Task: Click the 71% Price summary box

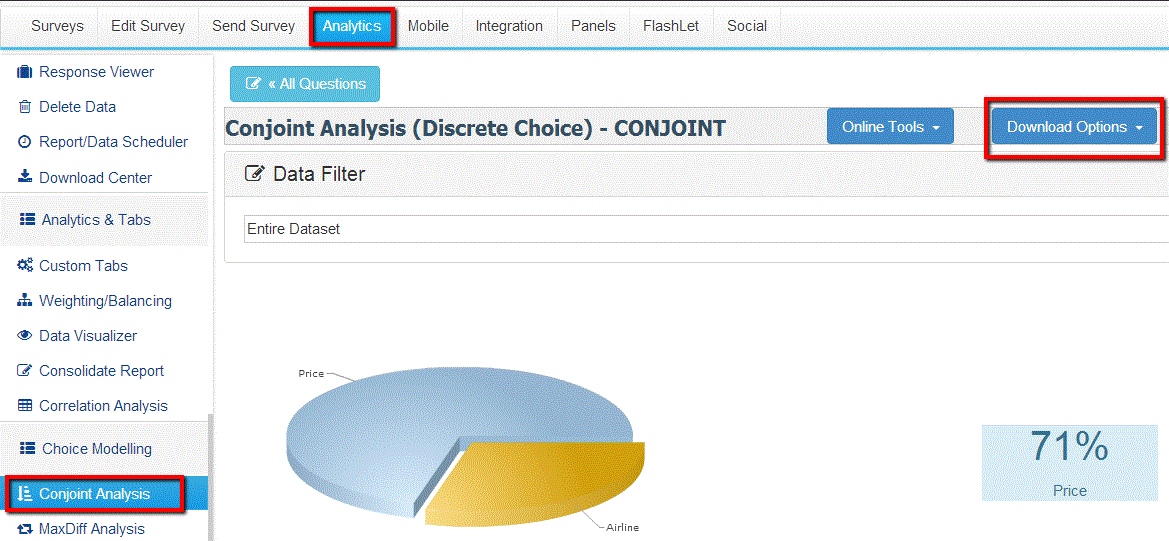Action: (x=1069, y=462)
